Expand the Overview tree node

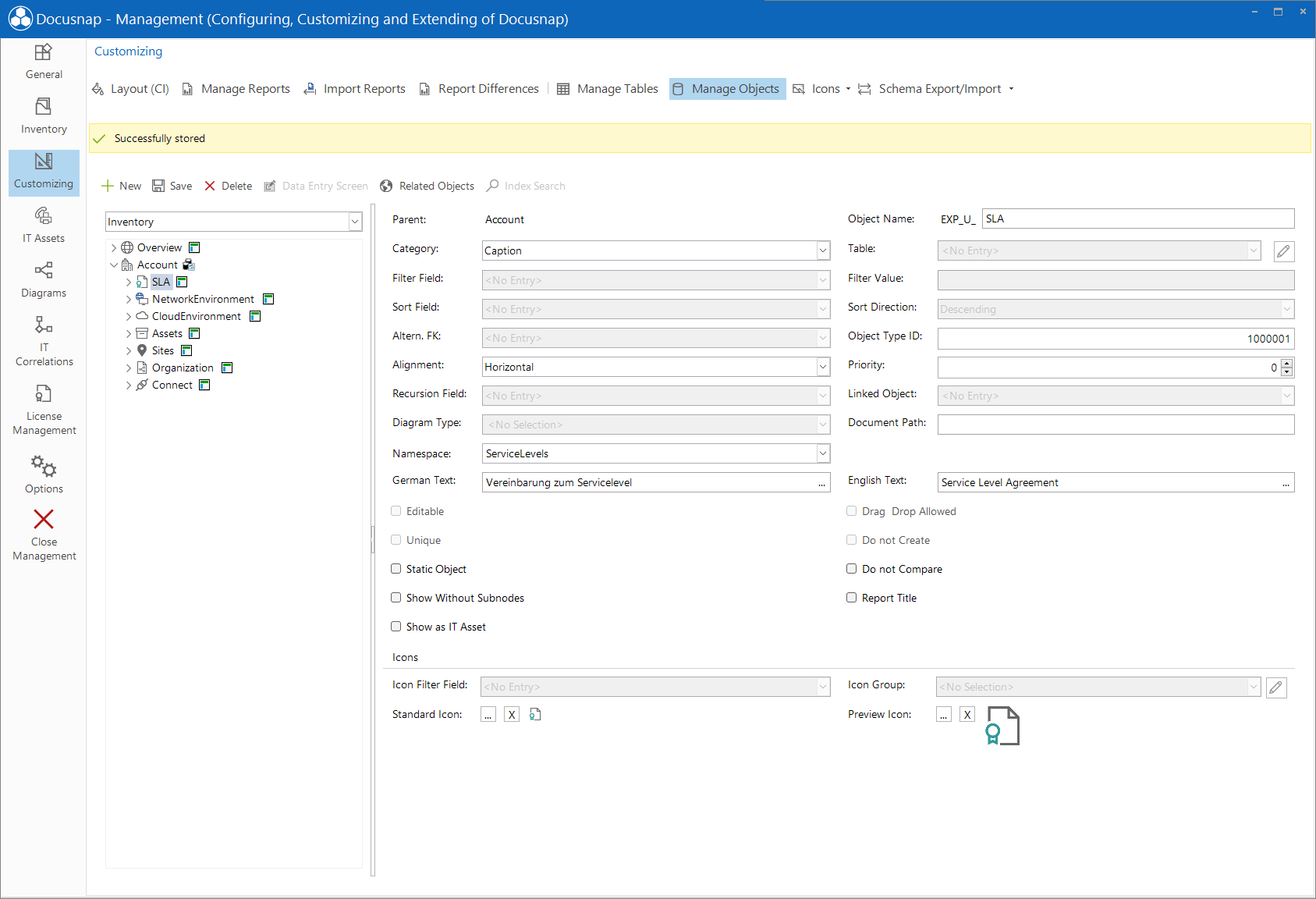point(114,247)
